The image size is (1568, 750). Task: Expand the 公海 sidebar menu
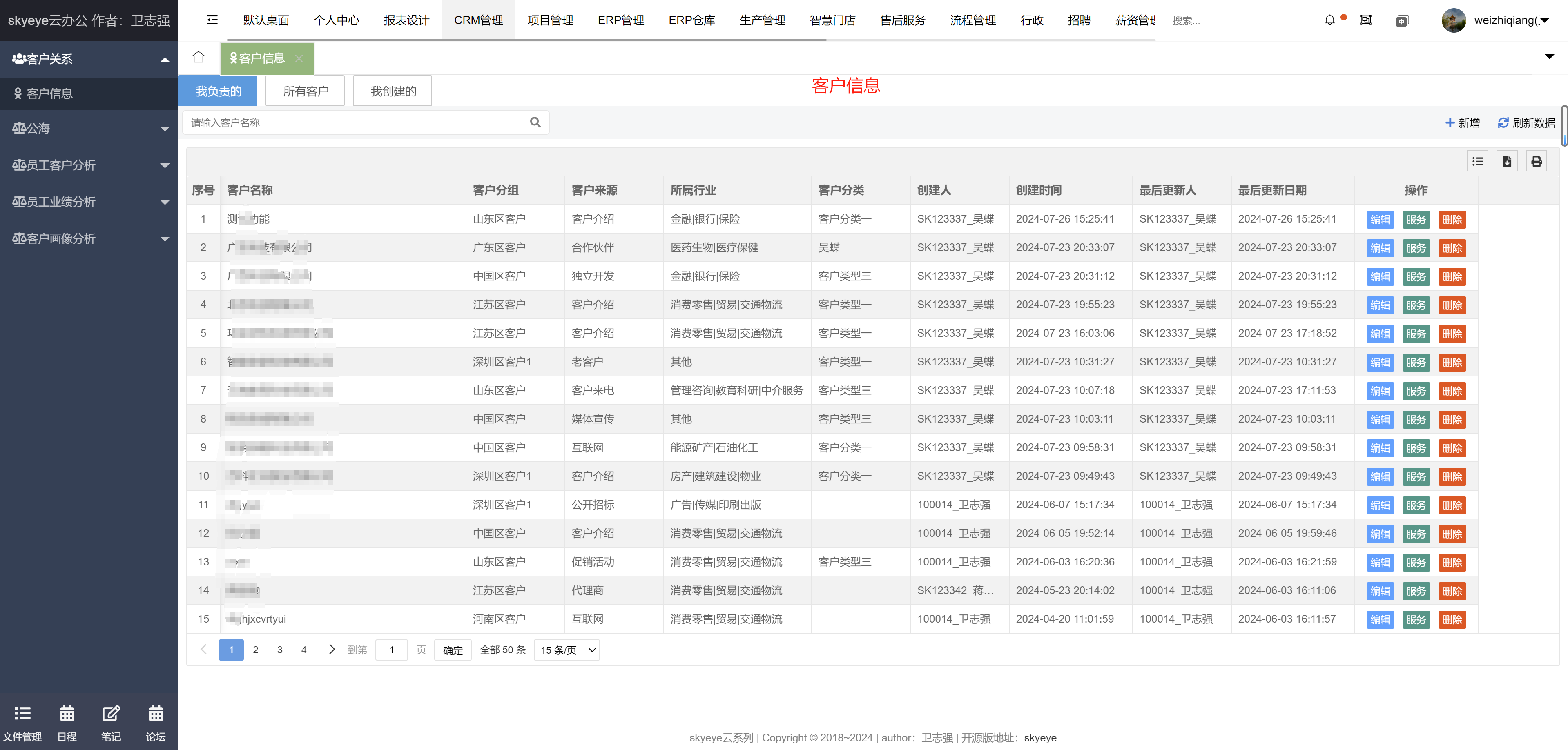pos(89,128)
